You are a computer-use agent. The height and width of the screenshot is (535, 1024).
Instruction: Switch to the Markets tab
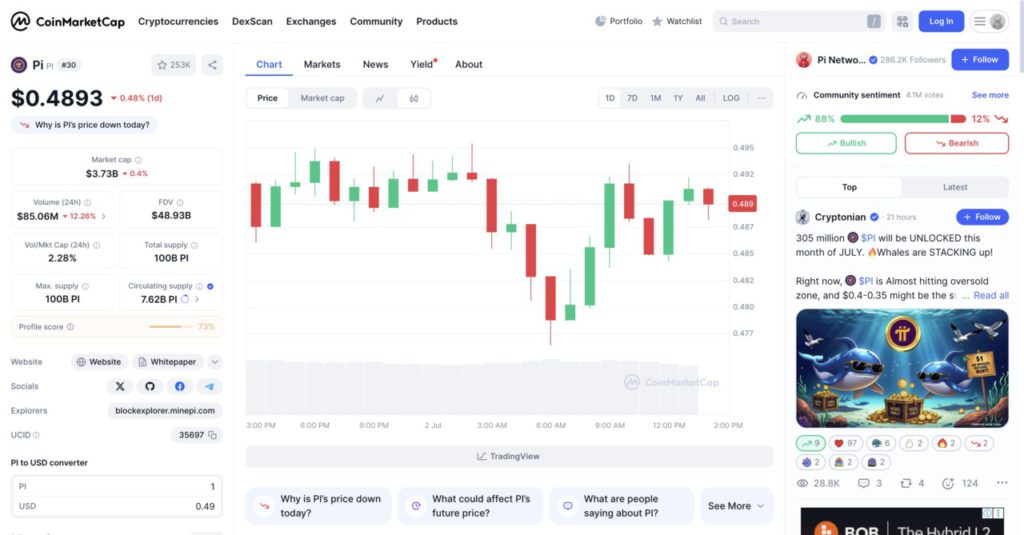click(x=322, y=64)
